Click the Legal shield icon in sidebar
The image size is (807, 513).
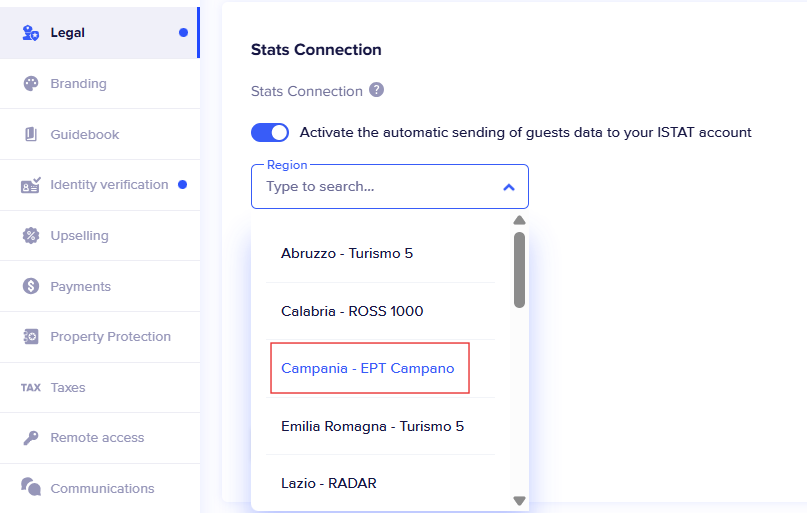point(31,33)
